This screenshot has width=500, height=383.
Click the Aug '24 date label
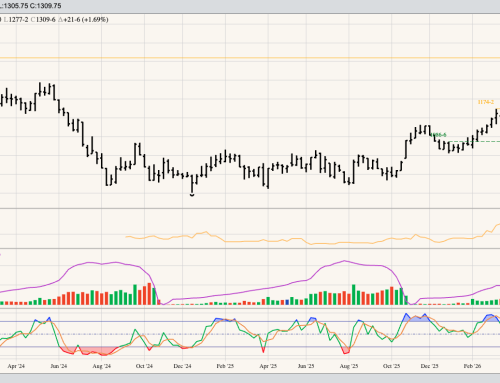click(102, 366)
